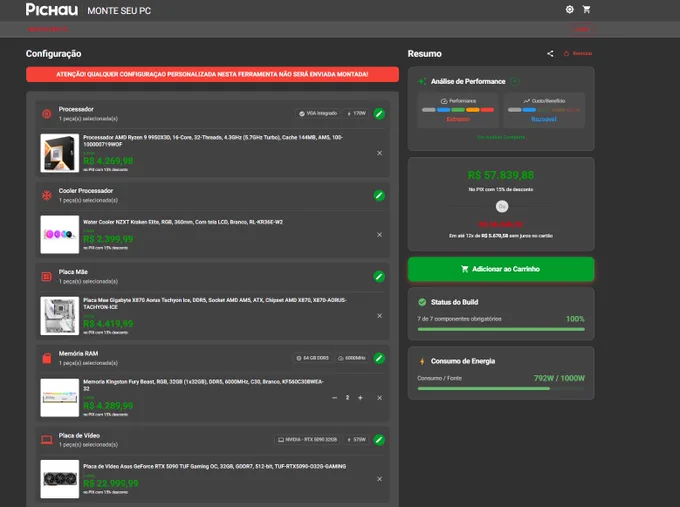Click the Status do Build green check icon
This screenshot has height=507, width=680.
point(422,302)
